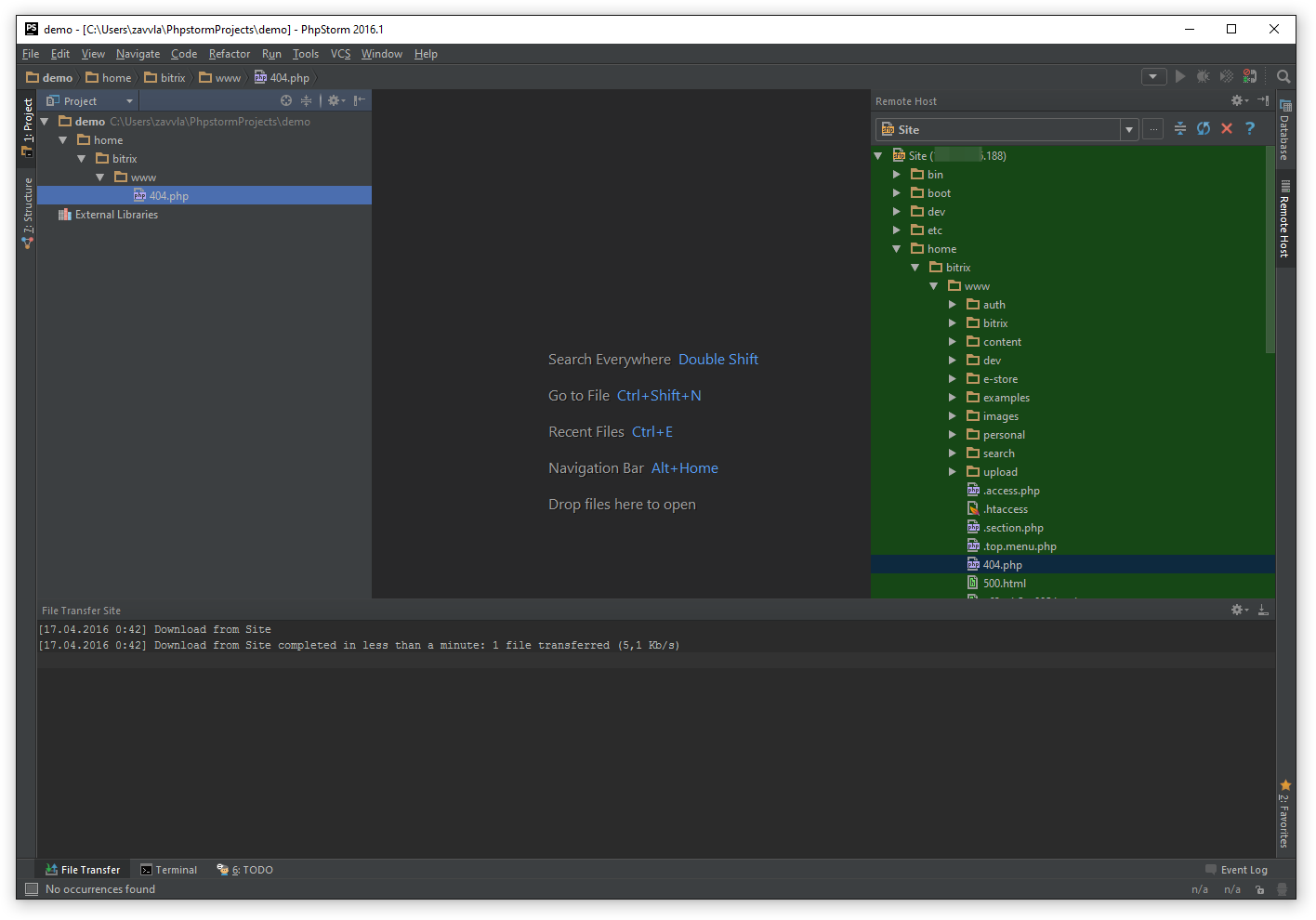Click the Run (play) toolbar icon
The image size is (1316, 920).
click(1180, 77)
